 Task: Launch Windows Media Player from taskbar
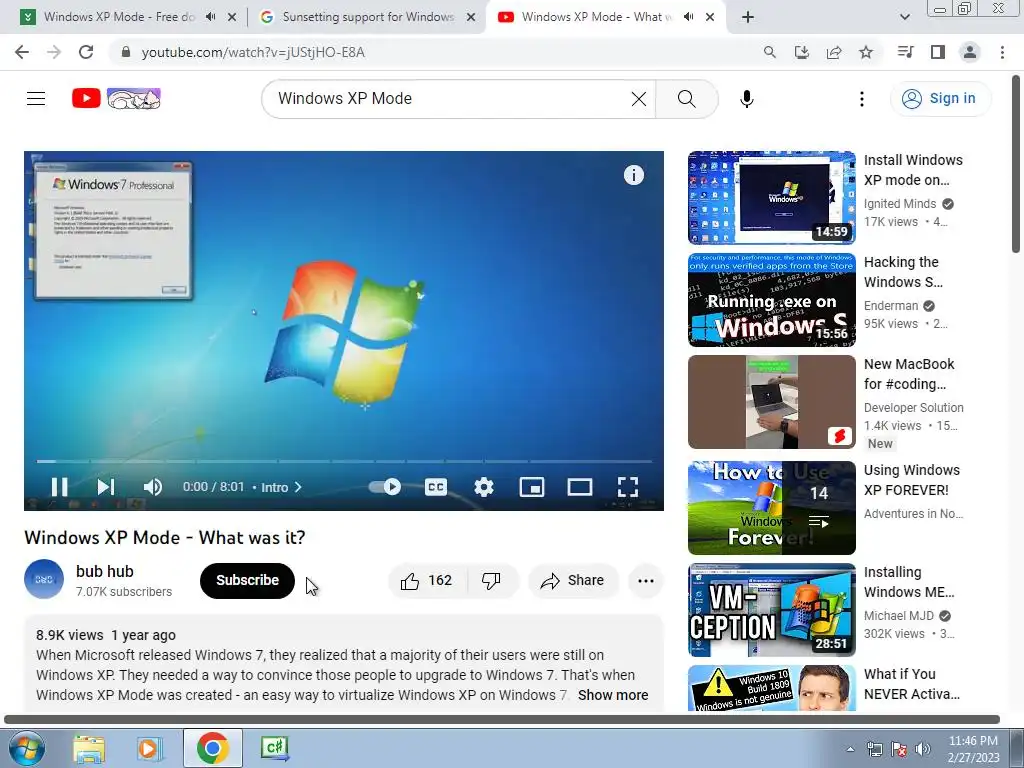point(149,748)
